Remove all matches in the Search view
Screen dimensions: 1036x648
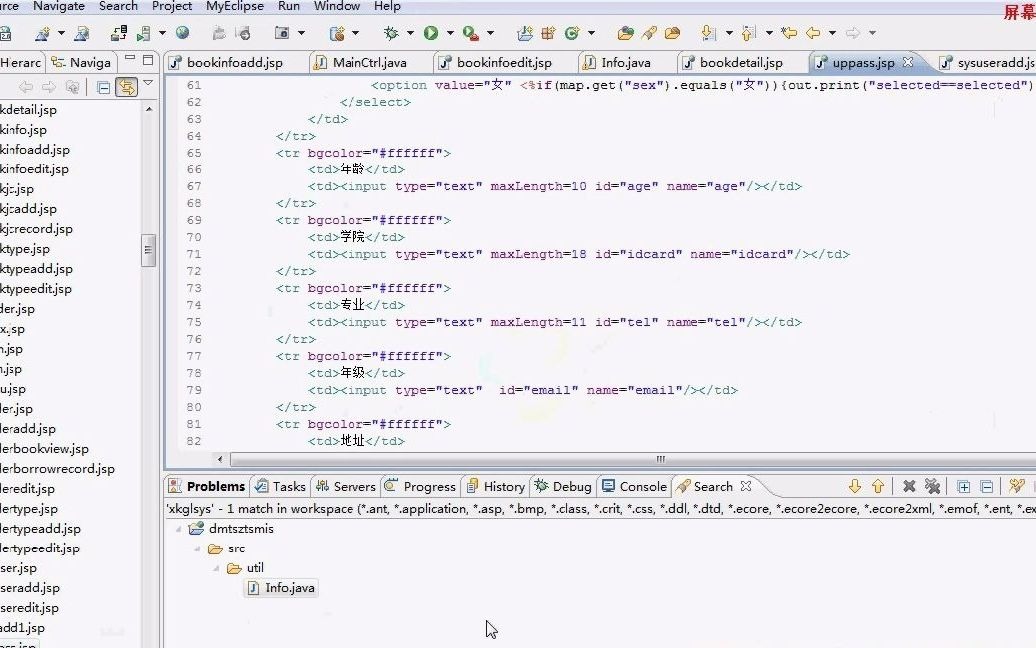click(935, 487)
